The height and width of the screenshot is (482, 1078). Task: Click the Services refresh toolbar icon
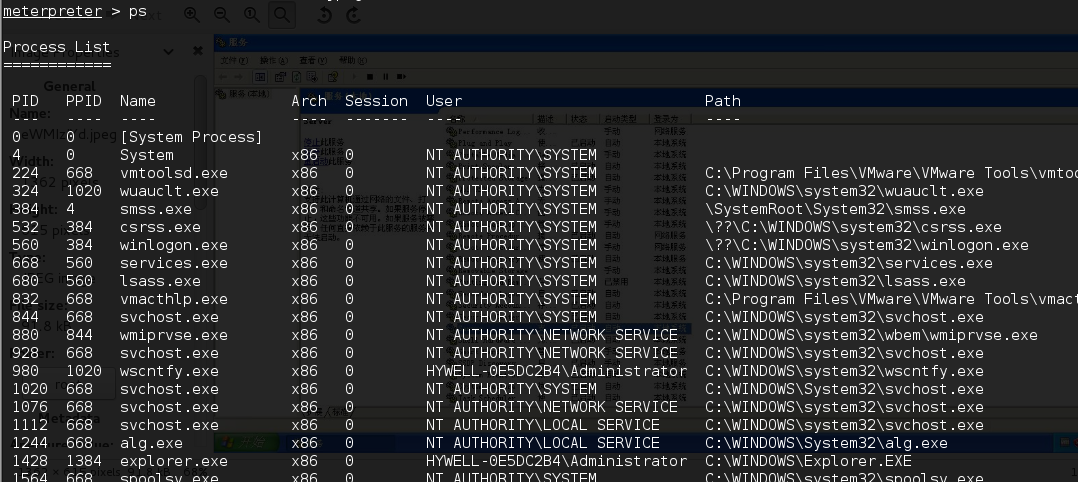pyautogui.click(x=296, y=76)
